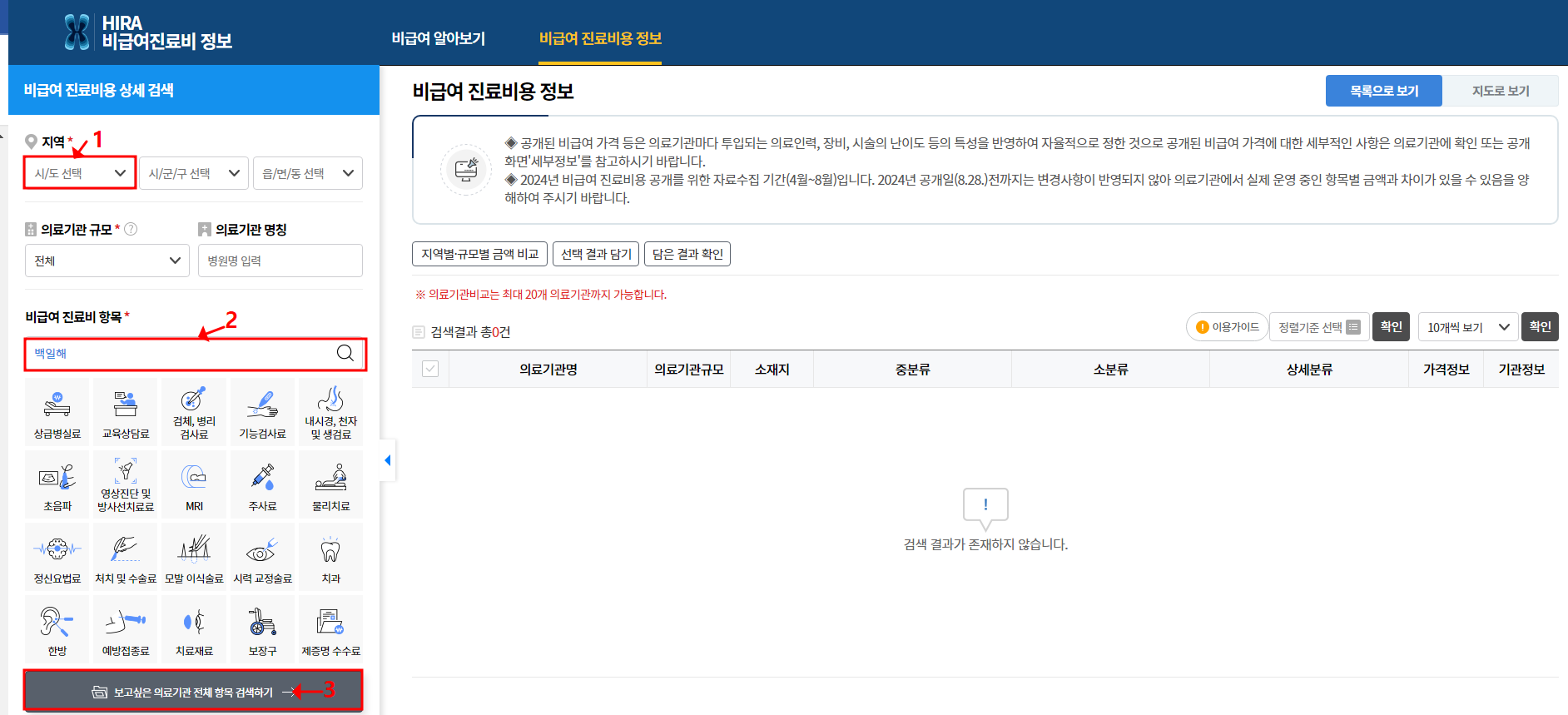Image resolution: width=1568 pixels, height=715 pixels.
Task: Open the 비급여 알아보기 menu
Action: tap(439, 38)
